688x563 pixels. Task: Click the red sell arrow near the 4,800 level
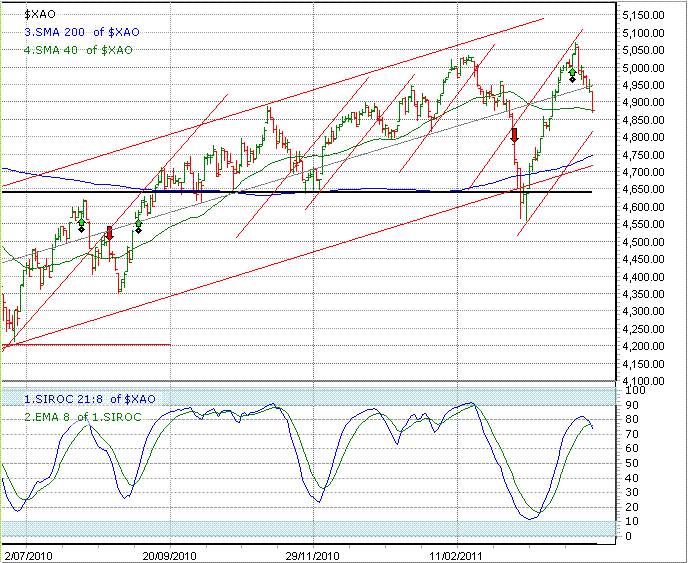tap(515, 135)
